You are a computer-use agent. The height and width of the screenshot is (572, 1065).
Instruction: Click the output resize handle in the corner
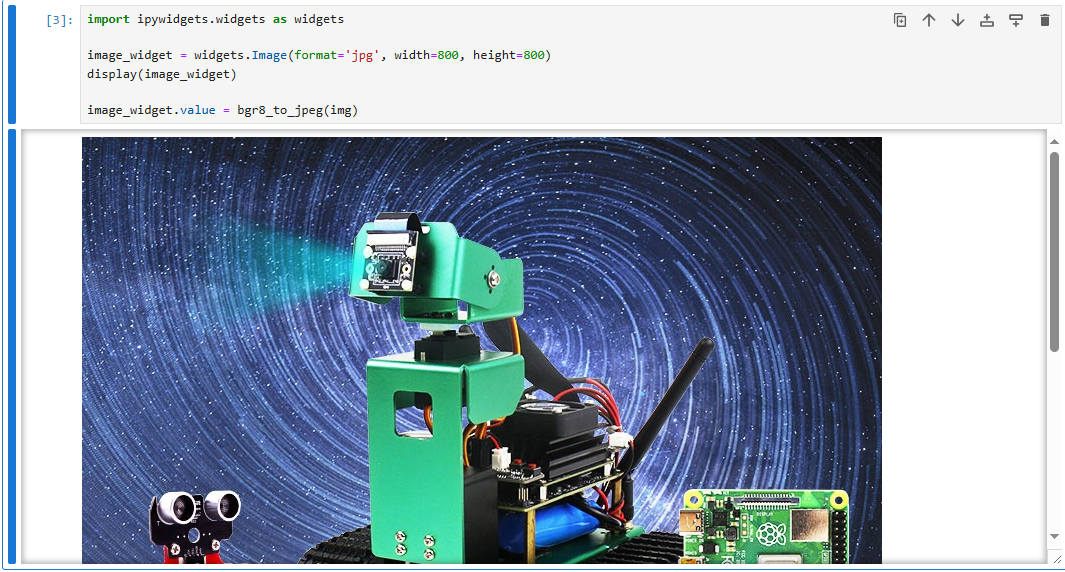point(1057,559)
